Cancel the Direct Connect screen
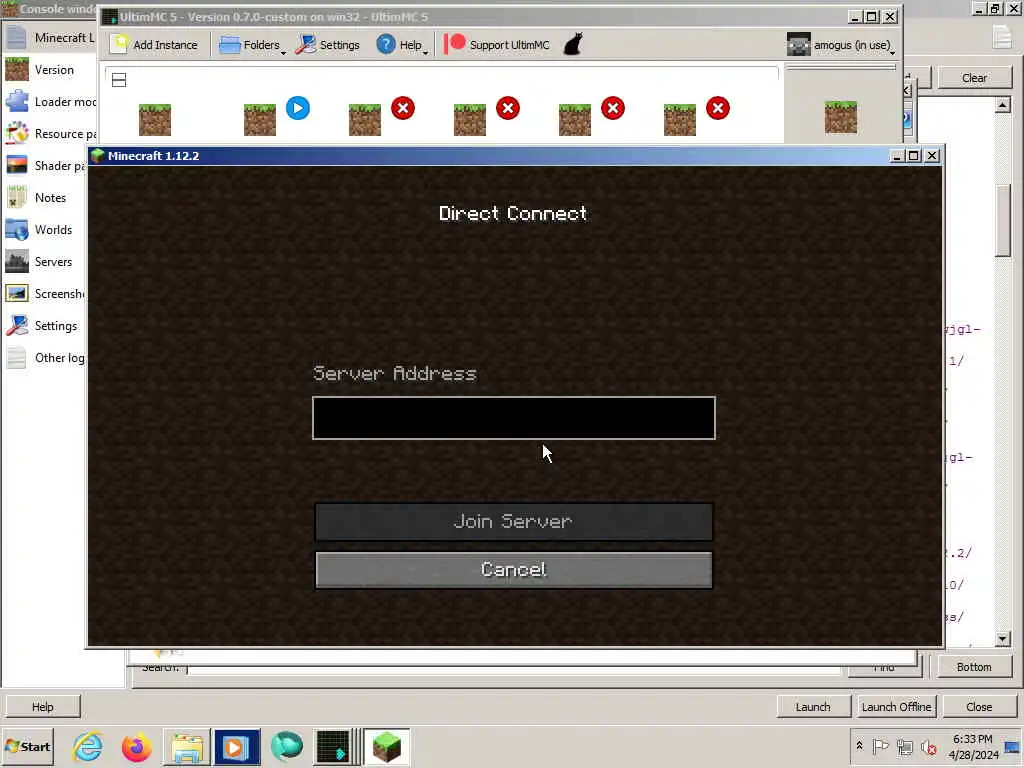The height and width of the screenshot is (768, 1024). [514, 569]
